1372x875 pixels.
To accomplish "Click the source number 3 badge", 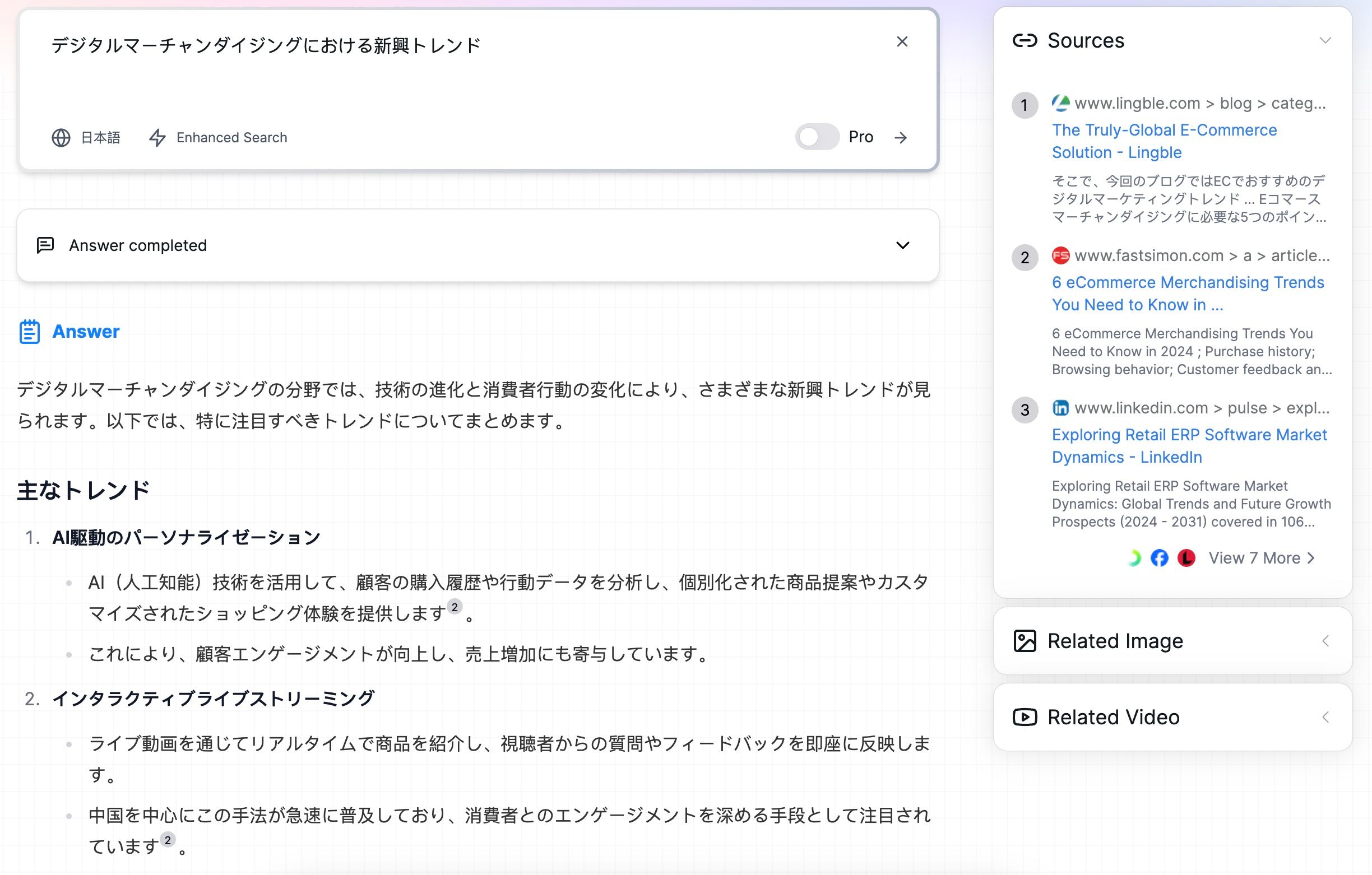I will coord(1025,410).
